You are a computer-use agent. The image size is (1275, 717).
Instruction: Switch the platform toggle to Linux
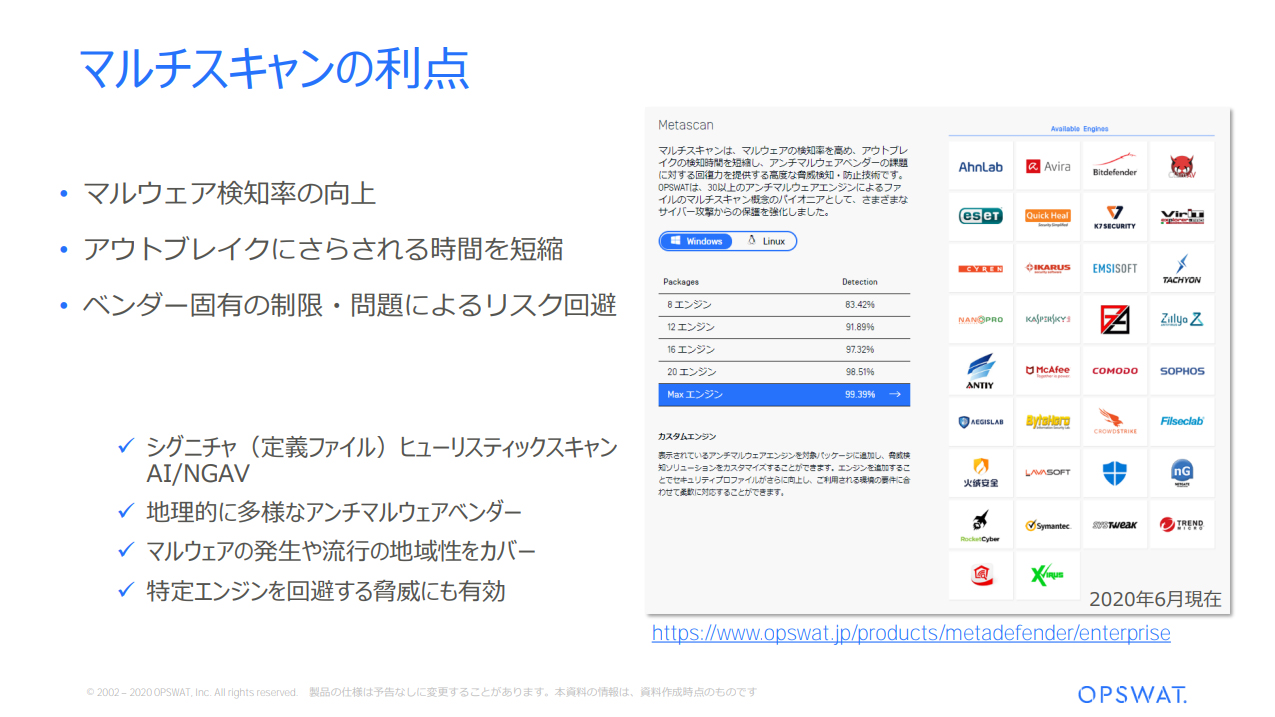[x=766, y=241]
